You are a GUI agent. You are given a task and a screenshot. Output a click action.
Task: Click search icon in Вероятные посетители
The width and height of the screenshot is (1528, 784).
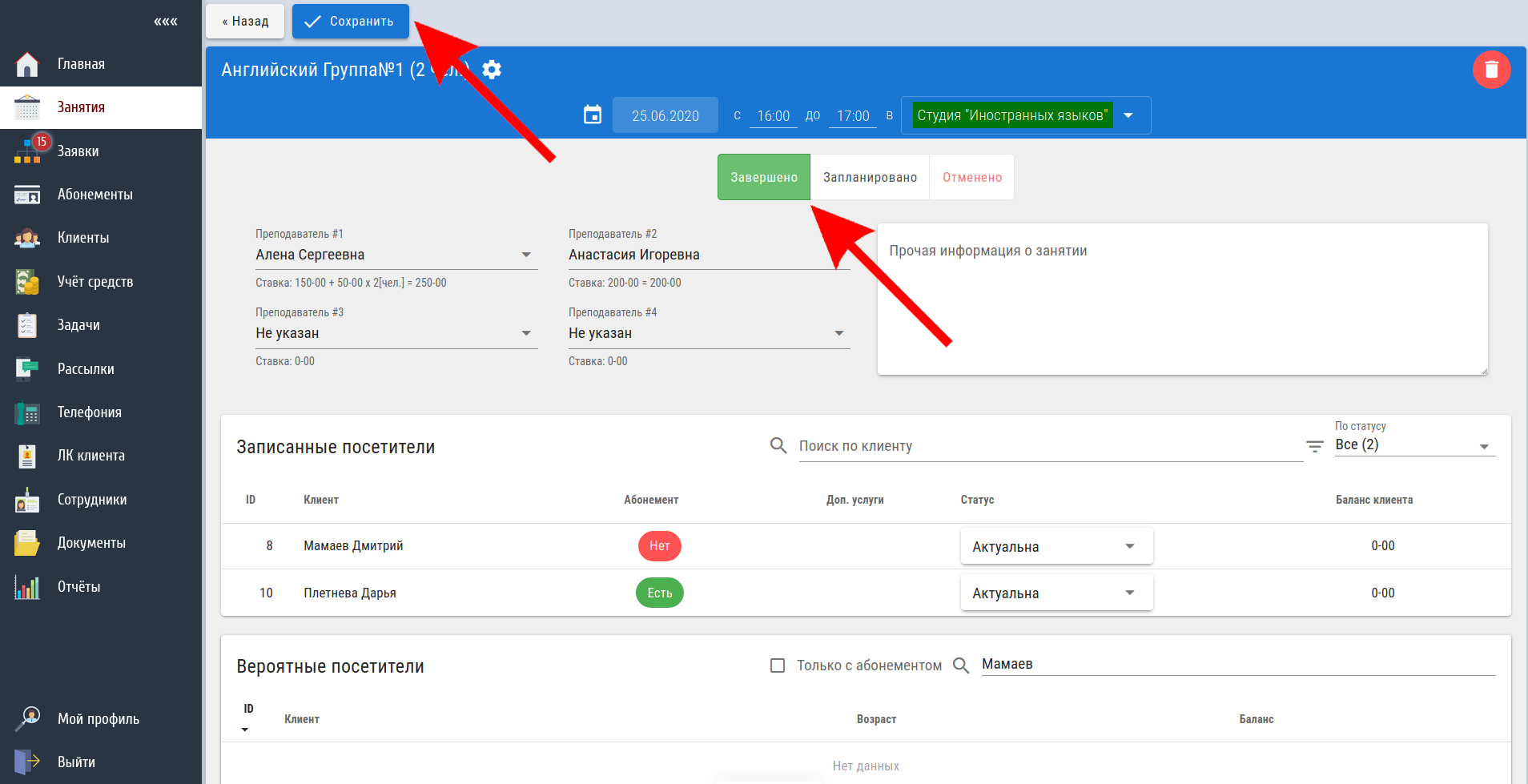tap(961, 665)
